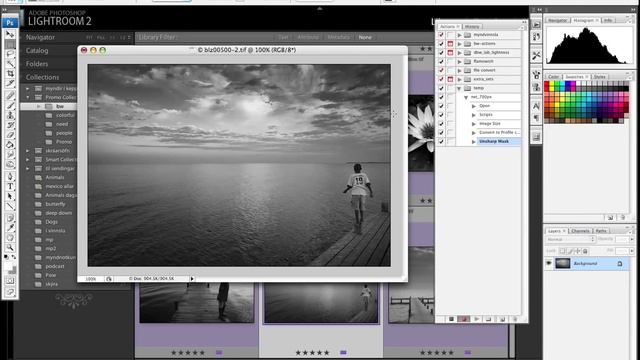640x360 pixels.
Task: Click the Ps logo atop toolbox
Action: tap(10, 23)
